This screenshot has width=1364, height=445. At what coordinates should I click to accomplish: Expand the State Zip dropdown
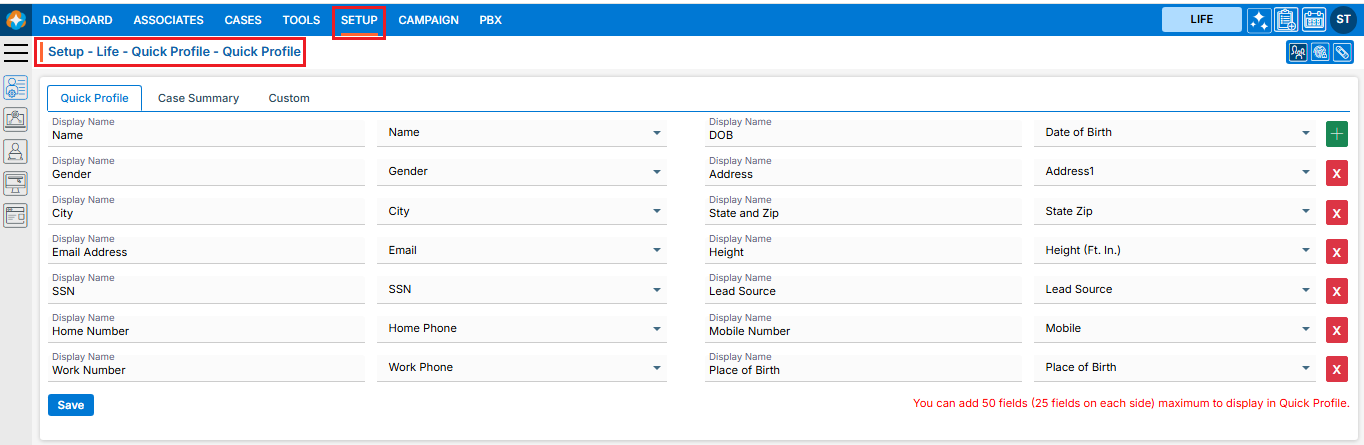(x=1306, y=212)
